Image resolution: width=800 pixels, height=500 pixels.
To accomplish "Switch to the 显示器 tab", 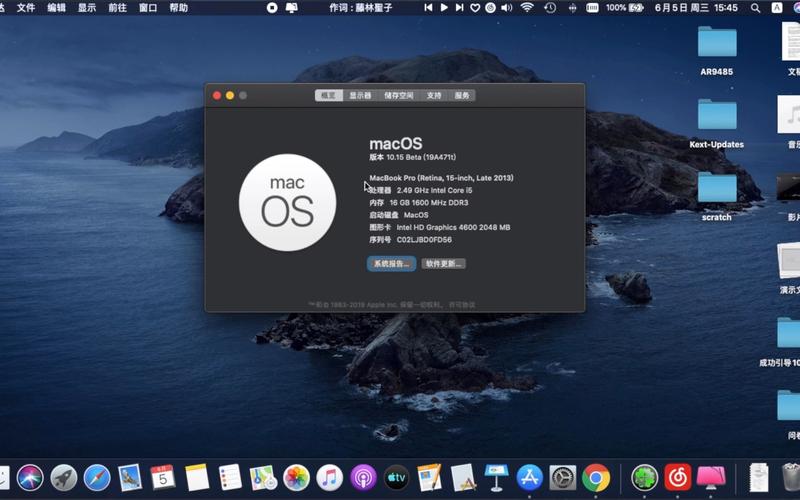I will (360, 95).
